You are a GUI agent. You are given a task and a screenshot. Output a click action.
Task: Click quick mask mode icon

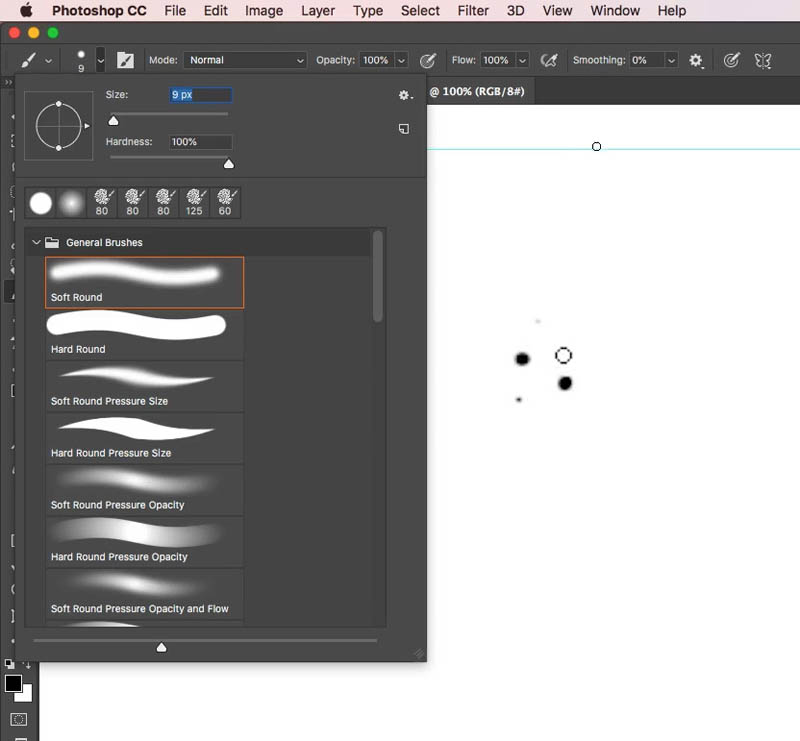point(19,720)
